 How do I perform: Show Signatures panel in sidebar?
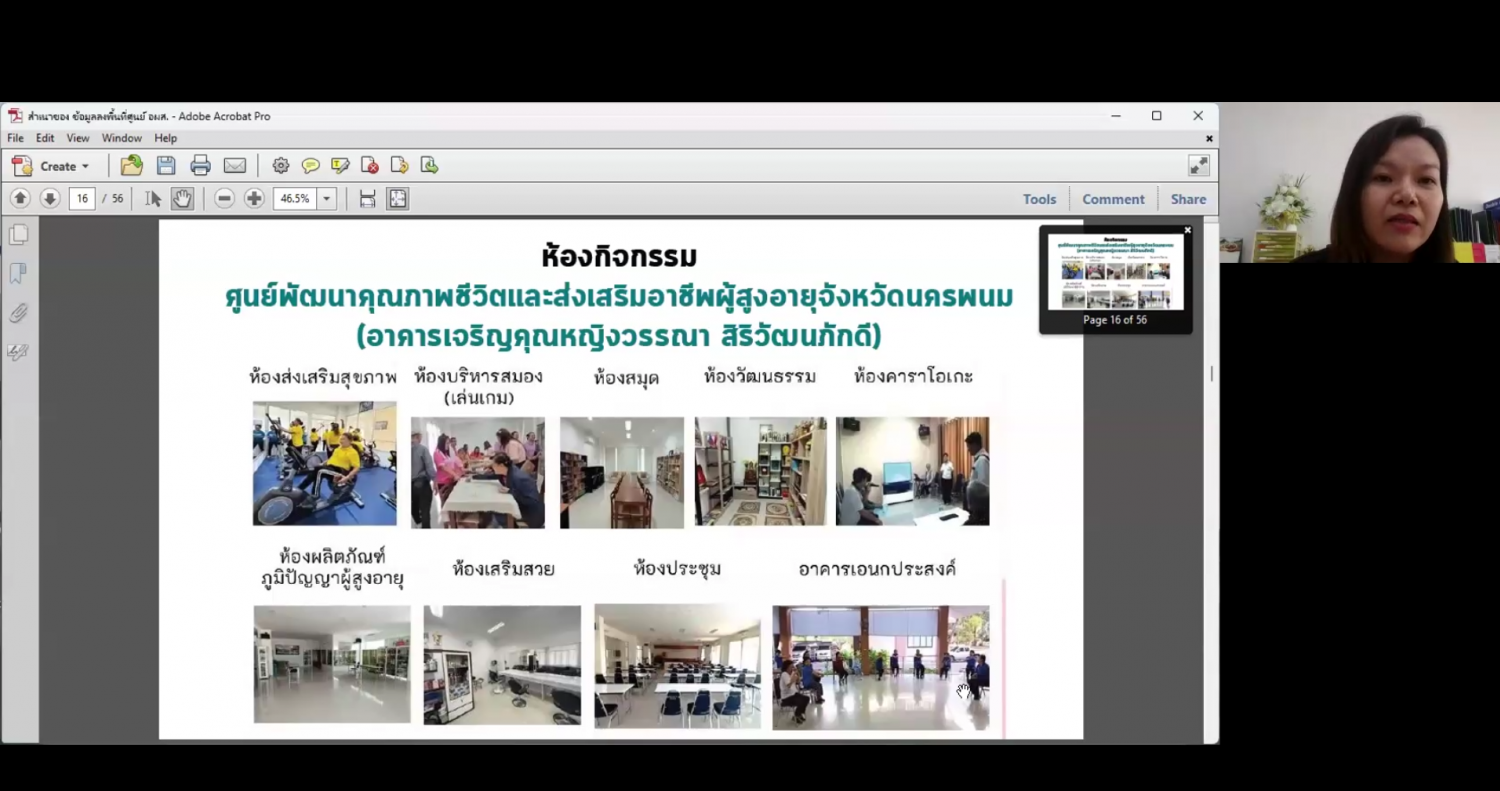click(x=18, y=352)
